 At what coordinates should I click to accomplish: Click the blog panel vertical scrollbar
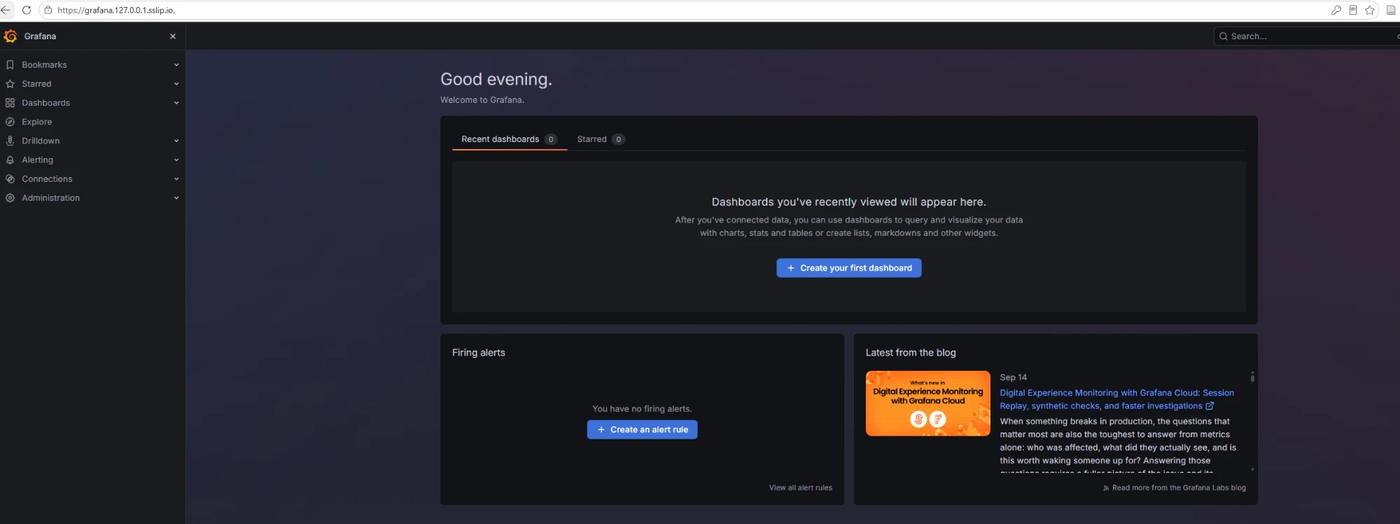[1252, 377]
